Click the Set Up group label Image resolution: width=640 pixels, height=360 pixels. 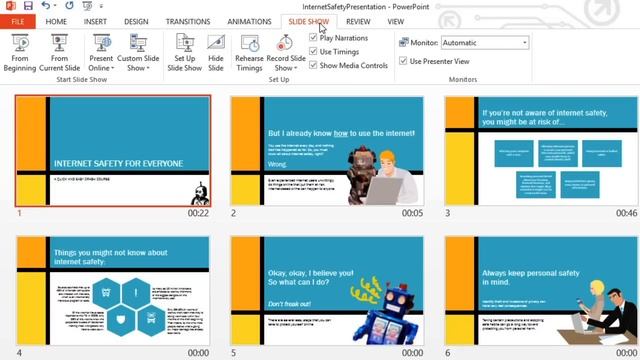(x=279, y=80)
